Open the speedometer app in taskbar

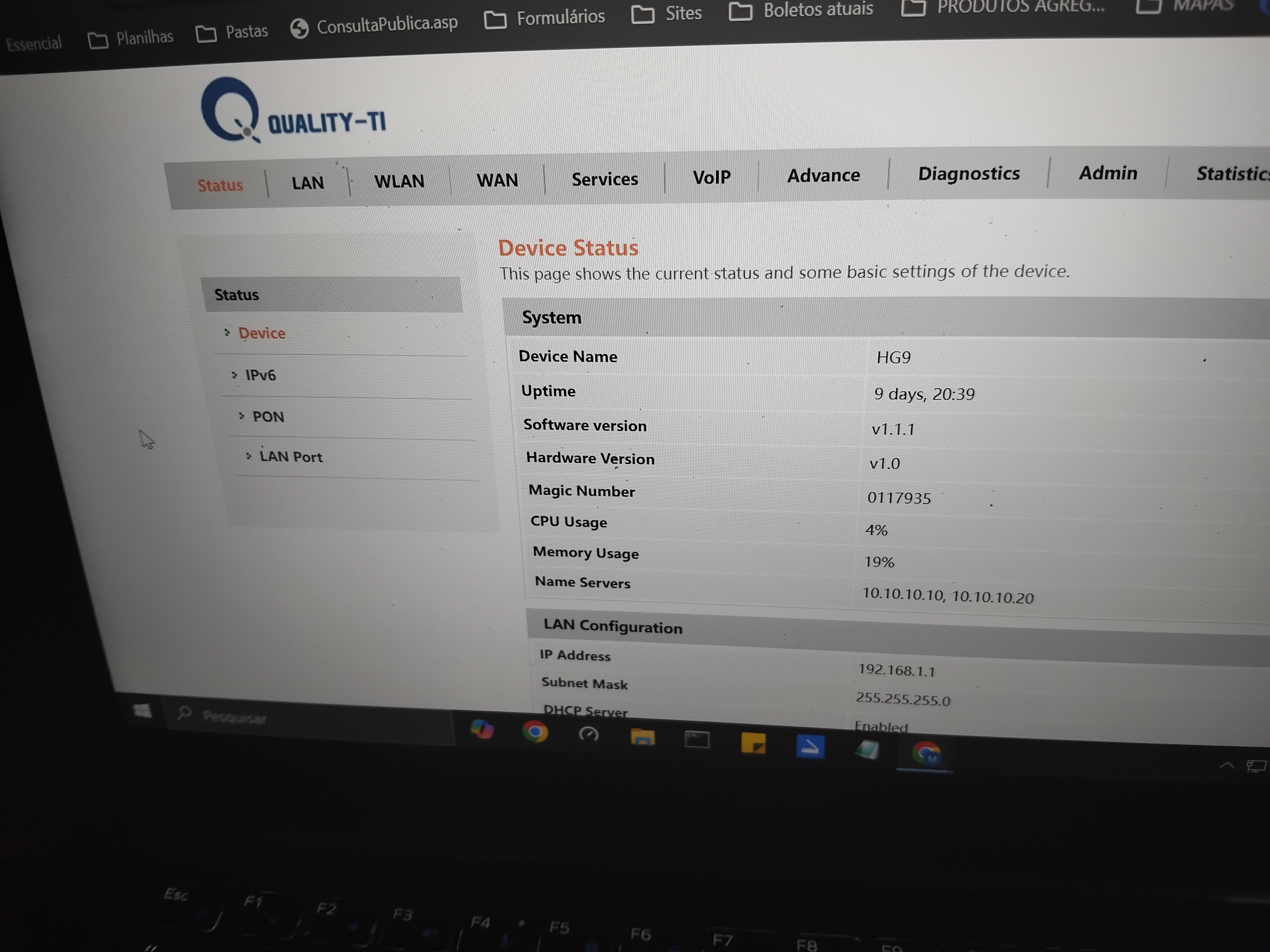[588, 734]
